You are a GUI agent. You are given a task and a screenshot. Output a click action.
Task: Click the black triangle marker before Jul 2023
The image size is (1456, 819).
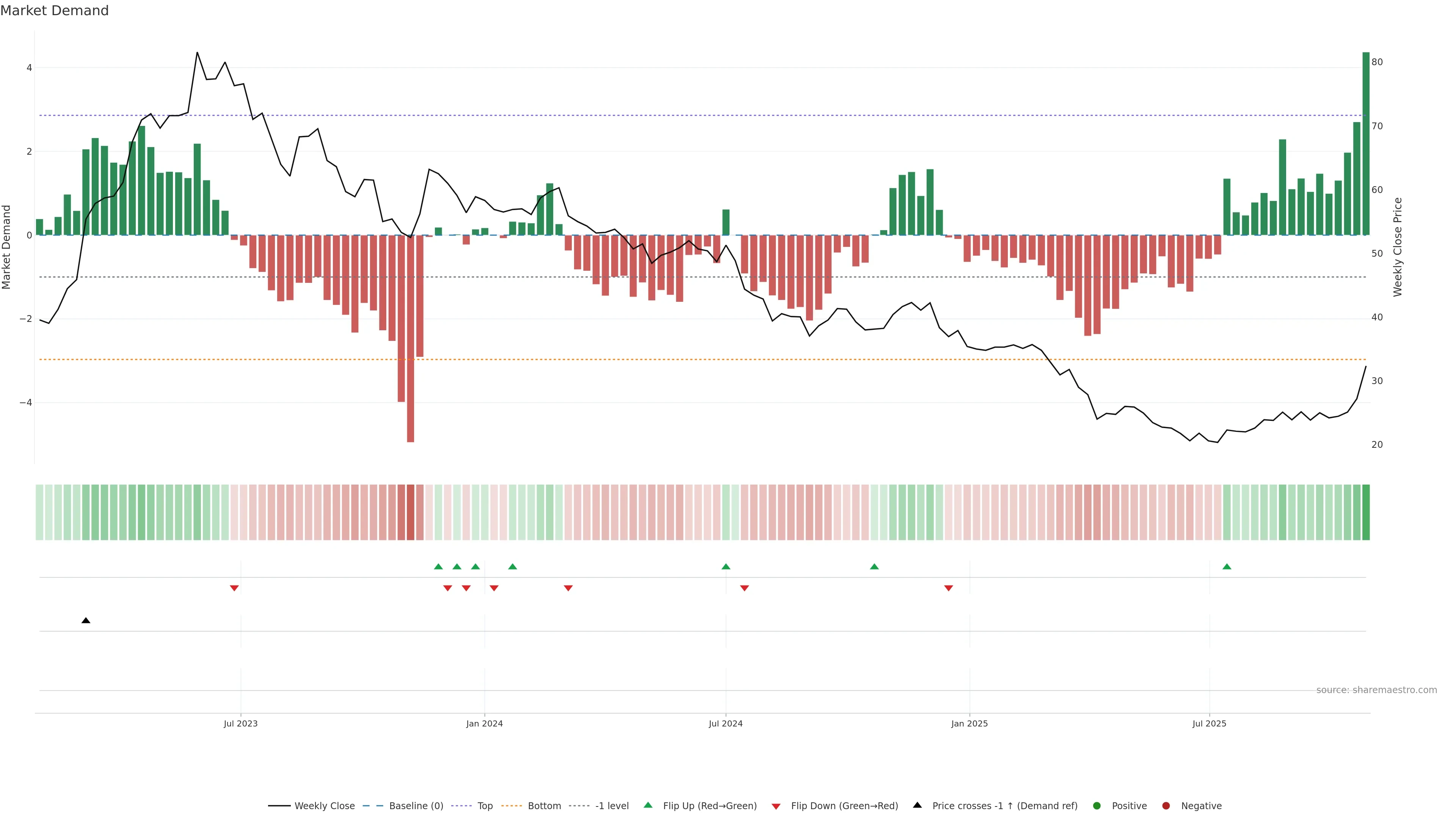coord(86,621)
